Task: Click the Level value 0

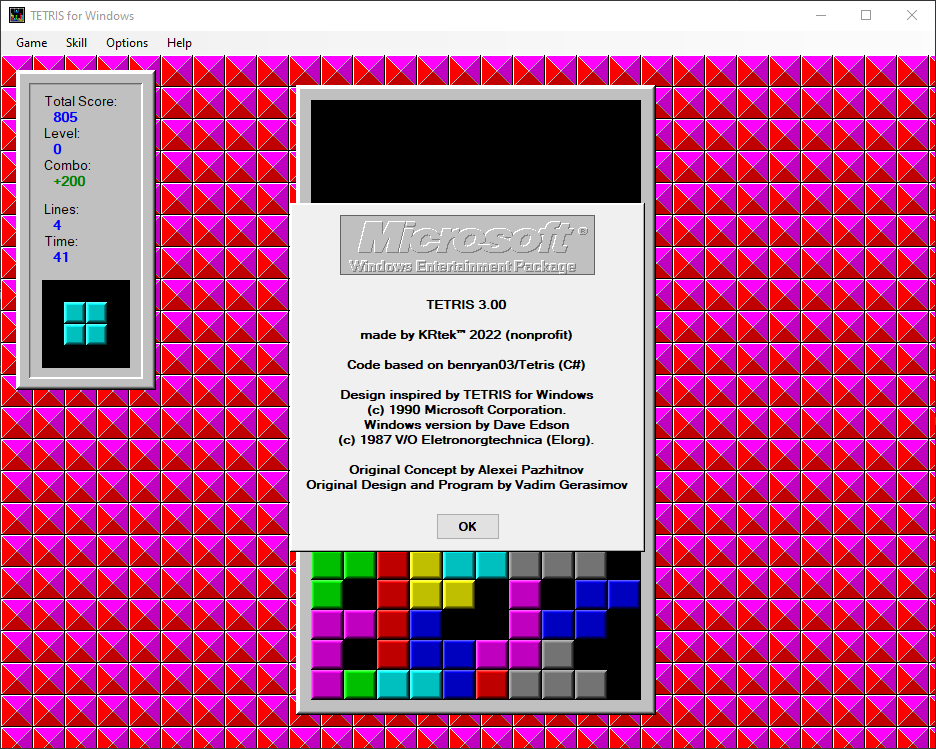Action: (57, 149)
